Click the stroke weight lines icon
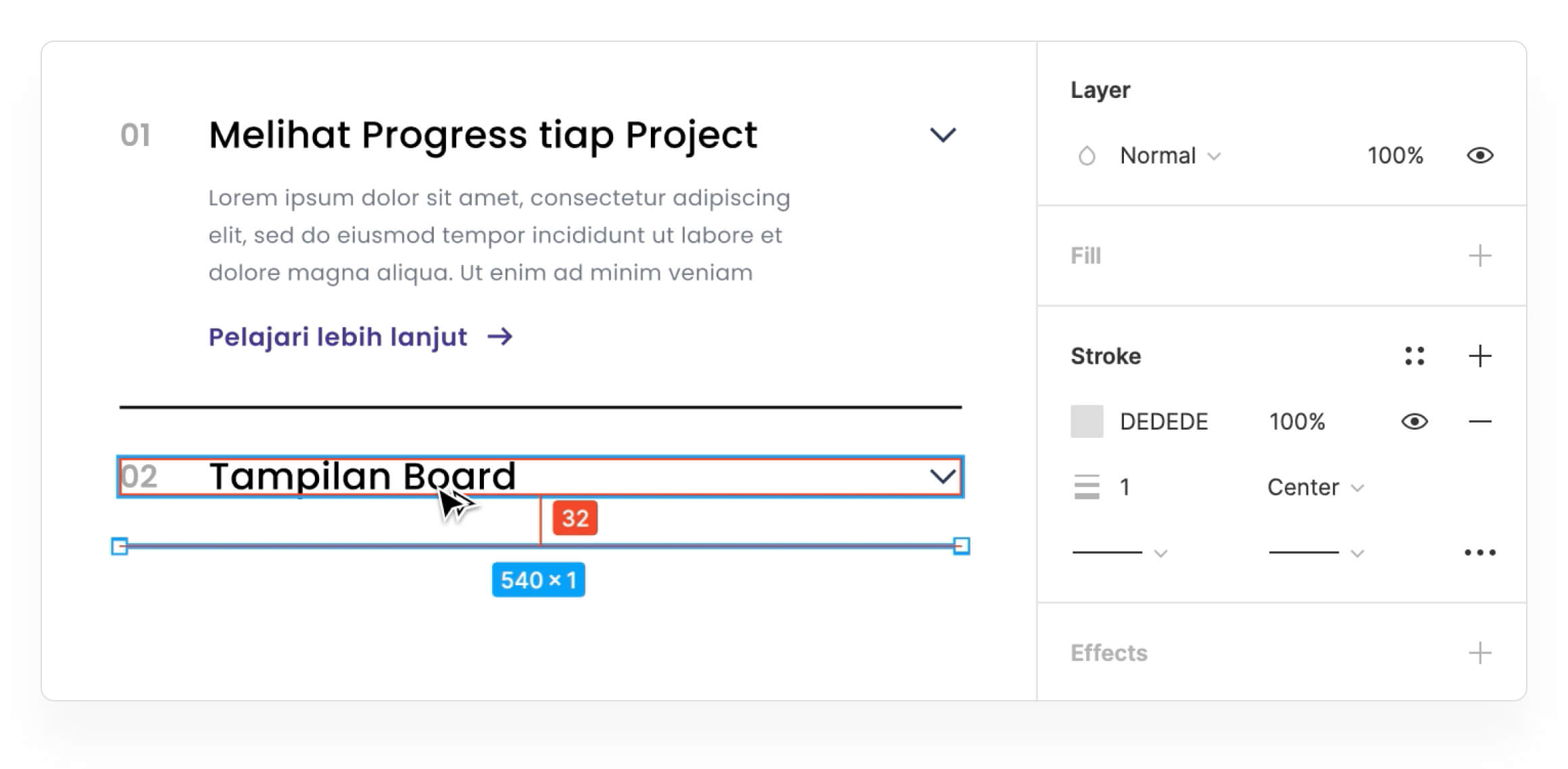The height and width of the screenshot is (769, 1568). (1087, 487)
